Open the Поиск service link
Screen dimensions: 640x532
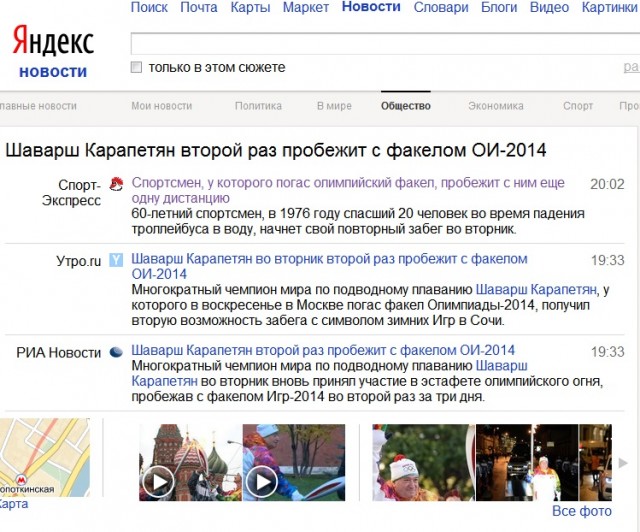(x=149, y=7)
